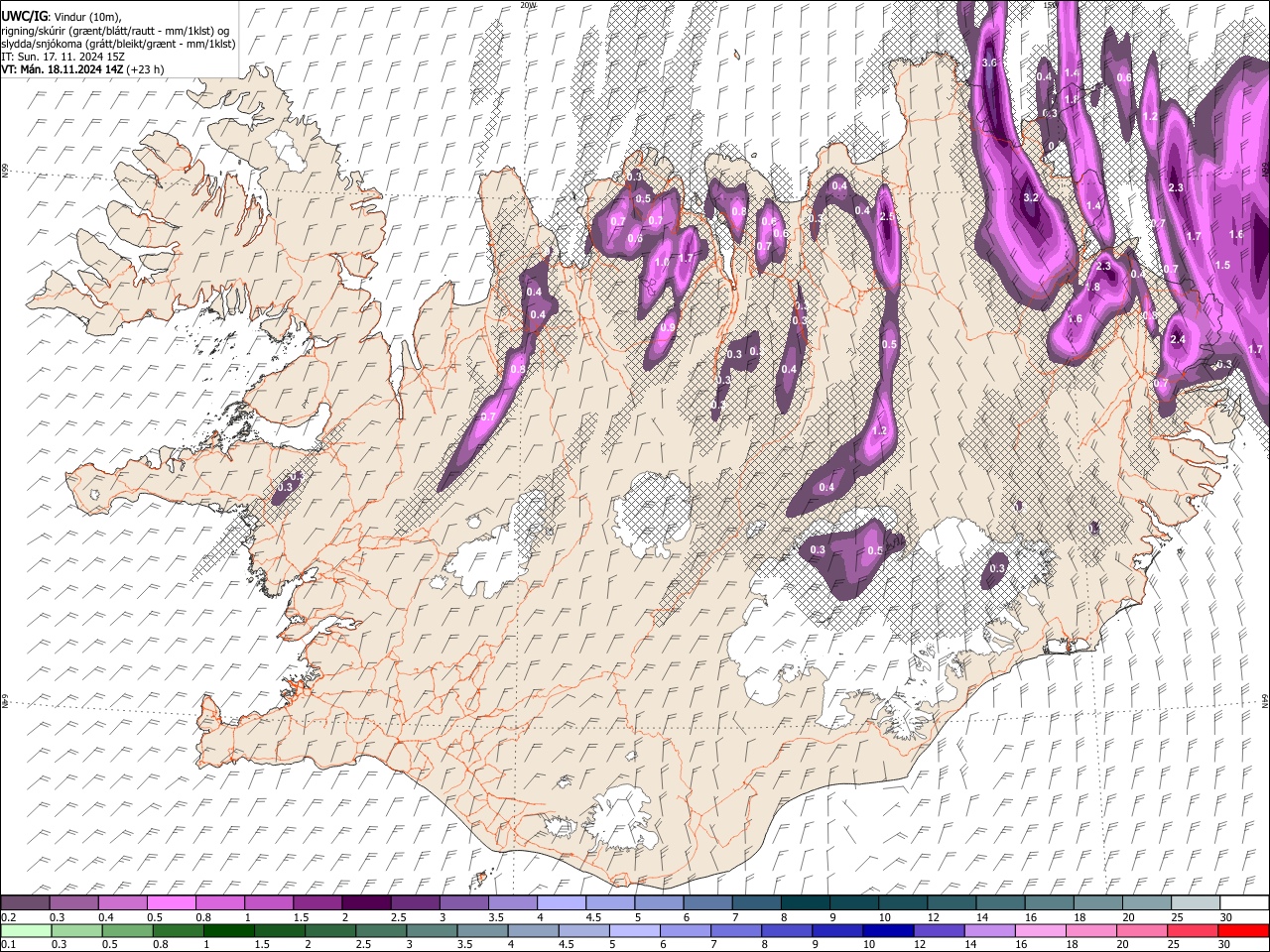Click the 3.2 snowfall value on the map
1270x952 pixels.
click(1030, 197)
